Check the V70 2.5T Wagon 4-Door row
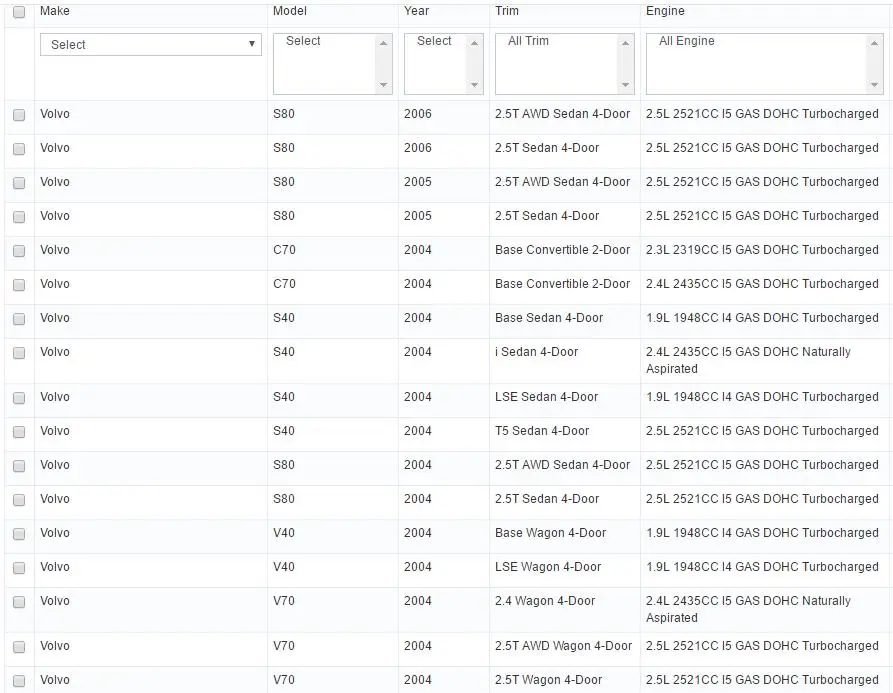Screen dimensions: 893x693 19,681
